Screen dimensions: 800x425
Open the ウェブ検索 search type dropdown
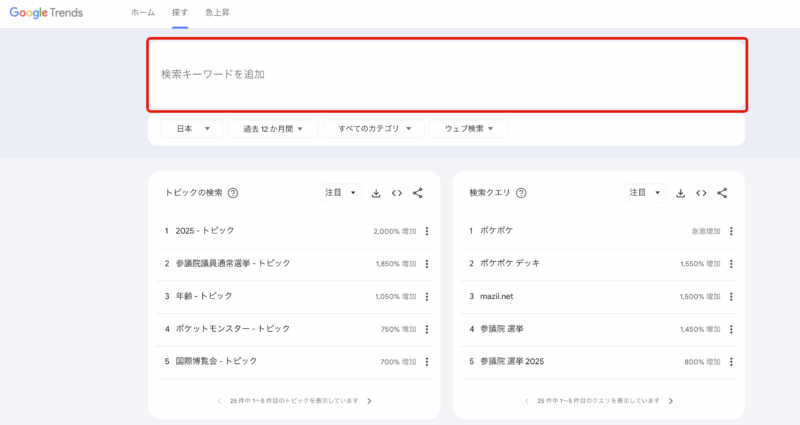(468, 129)
